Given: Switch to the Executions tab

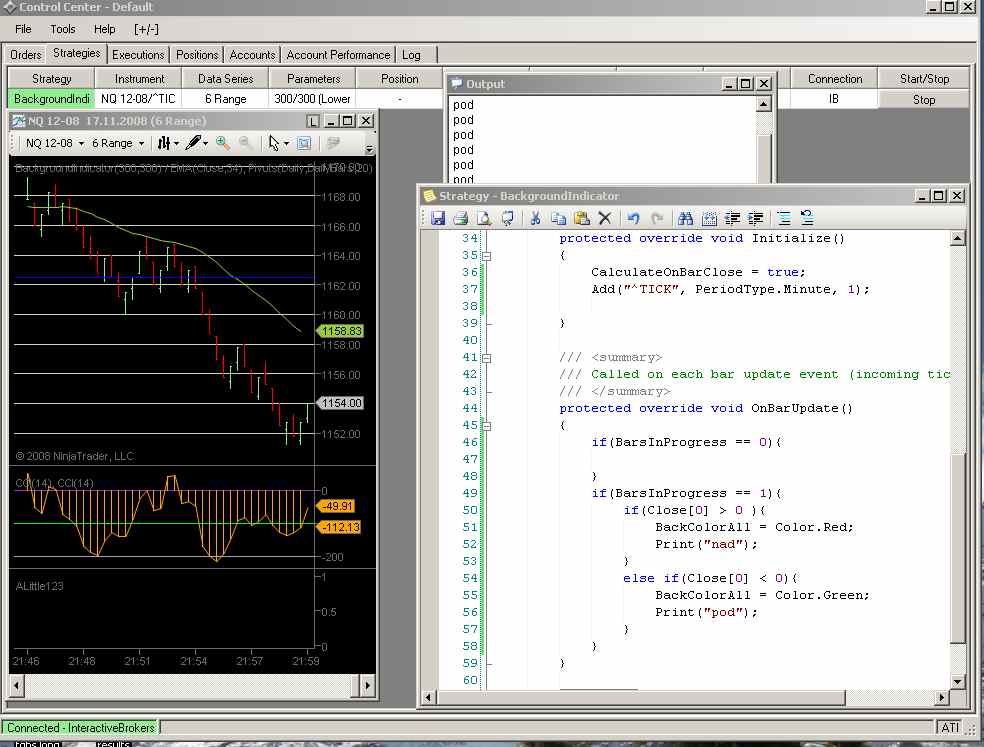Looking at the screenshot, I should (x=138, y=55).
